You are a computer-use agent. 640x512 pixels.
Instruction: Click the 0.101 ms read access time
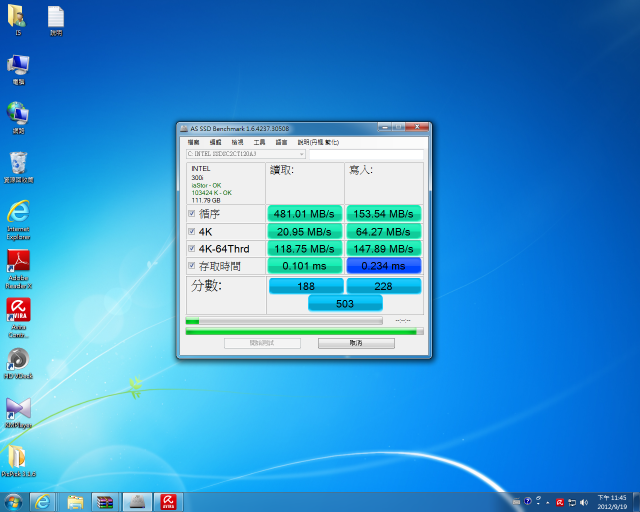point(304,266)
